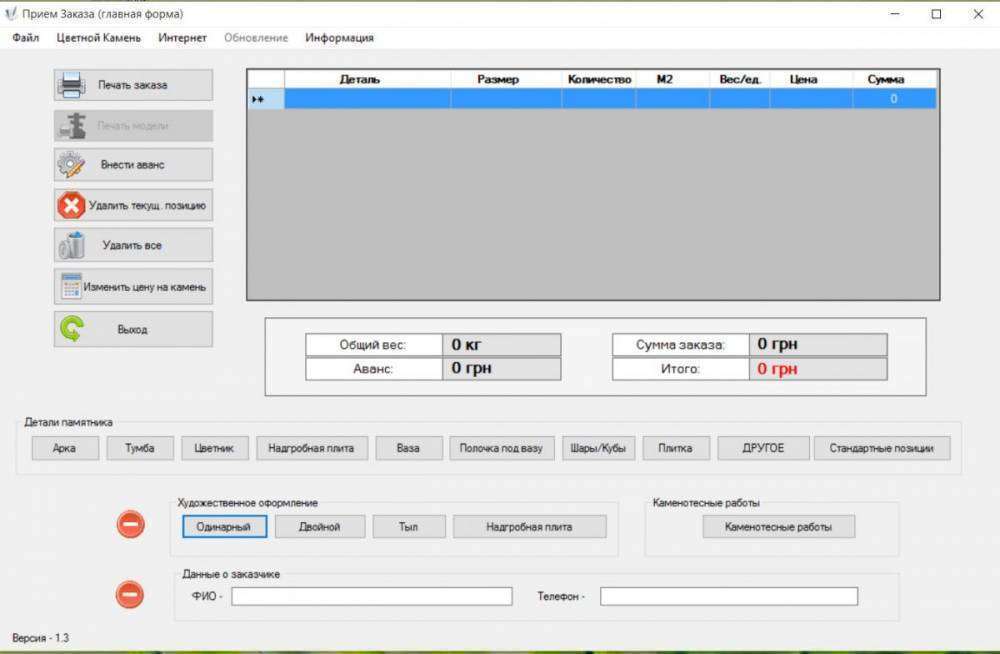Viewport: 1000px width, 654px height.
Task: Click the Сумма cell showing 0
Action: (894, 99)
